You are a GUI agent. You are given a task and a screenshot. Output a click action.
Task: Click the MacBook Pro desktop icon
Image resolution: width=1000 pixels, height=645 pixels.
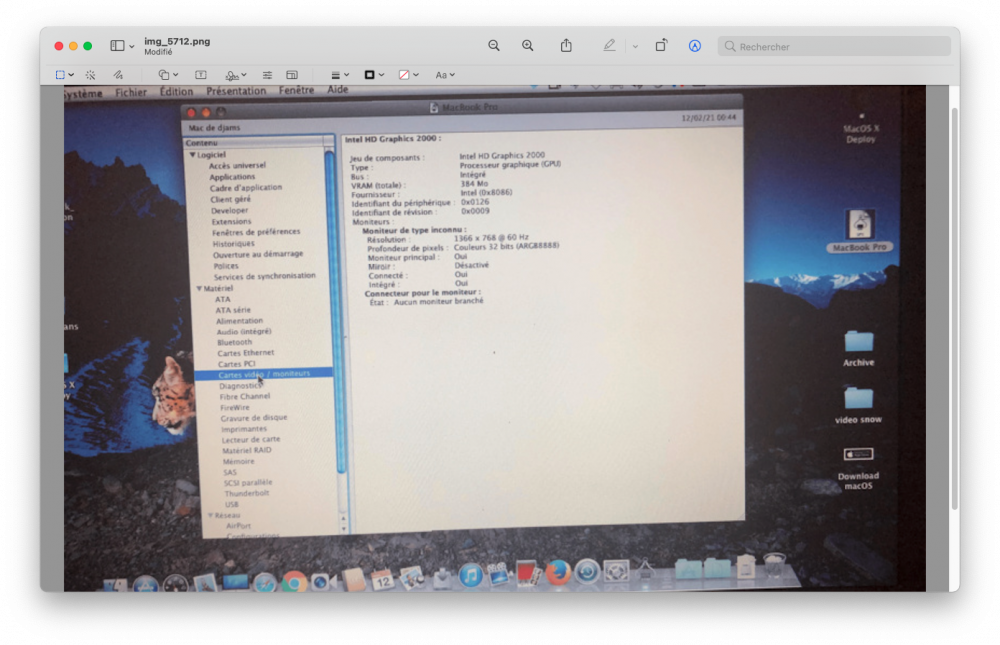pyautogui.click(x=860, y=224)
